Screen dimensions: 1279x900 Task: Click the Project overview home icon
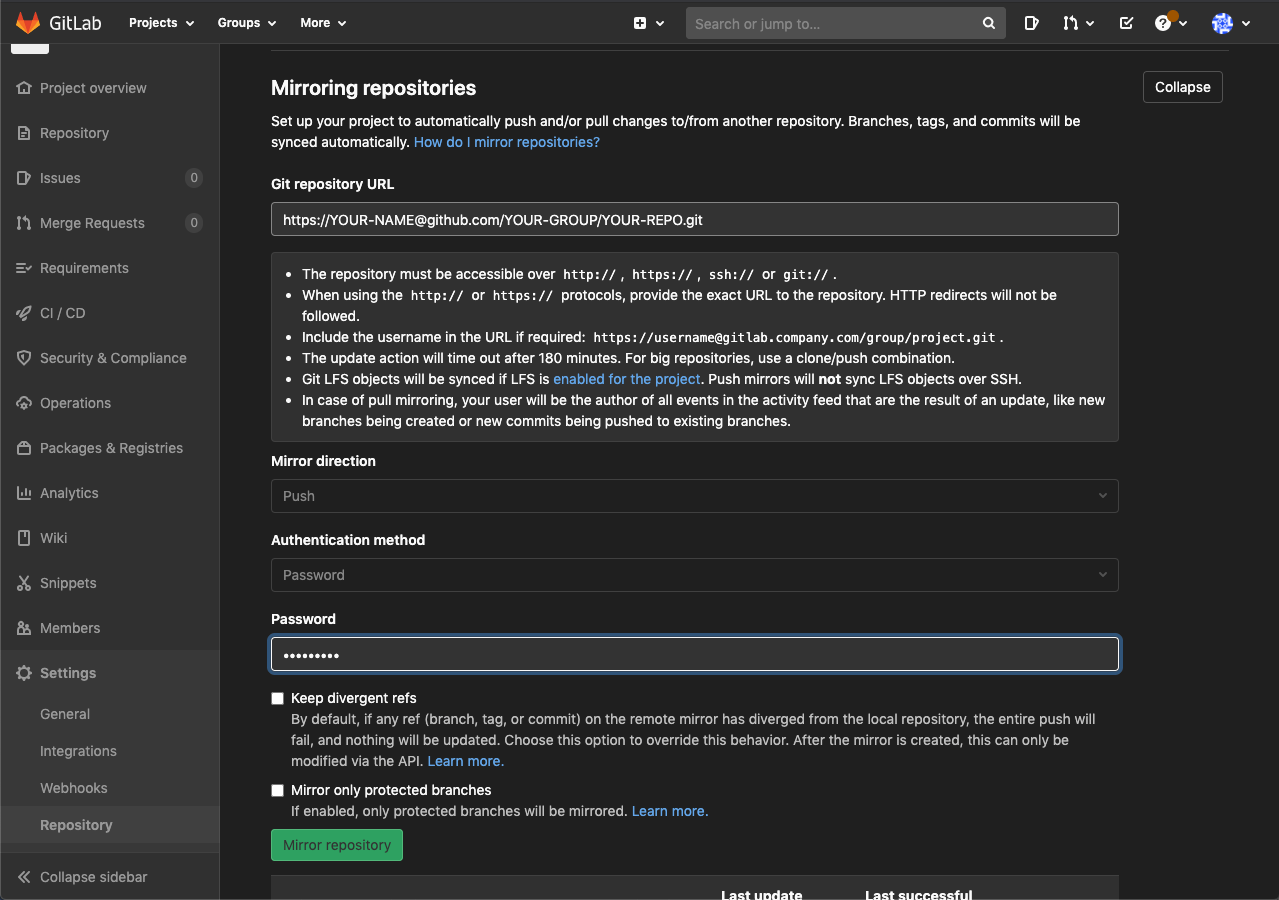(x=24, y=88)
